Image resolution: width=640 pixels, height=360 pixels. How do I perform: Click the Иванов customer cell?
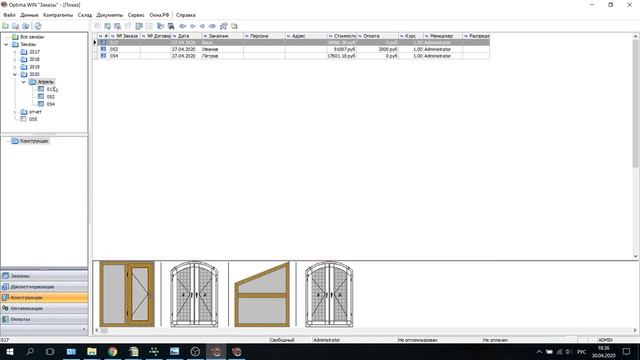click(222, 49)
